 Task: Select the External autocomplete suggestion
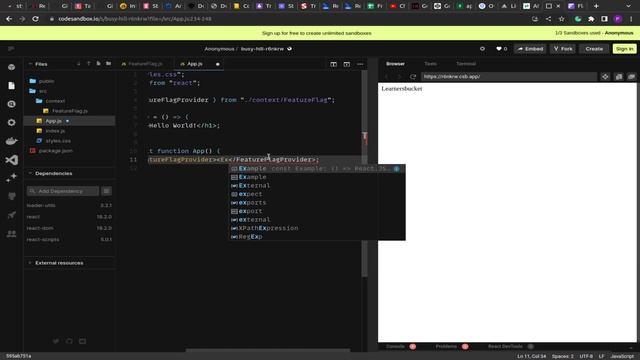pyautogui.click(x=317, y=186)
